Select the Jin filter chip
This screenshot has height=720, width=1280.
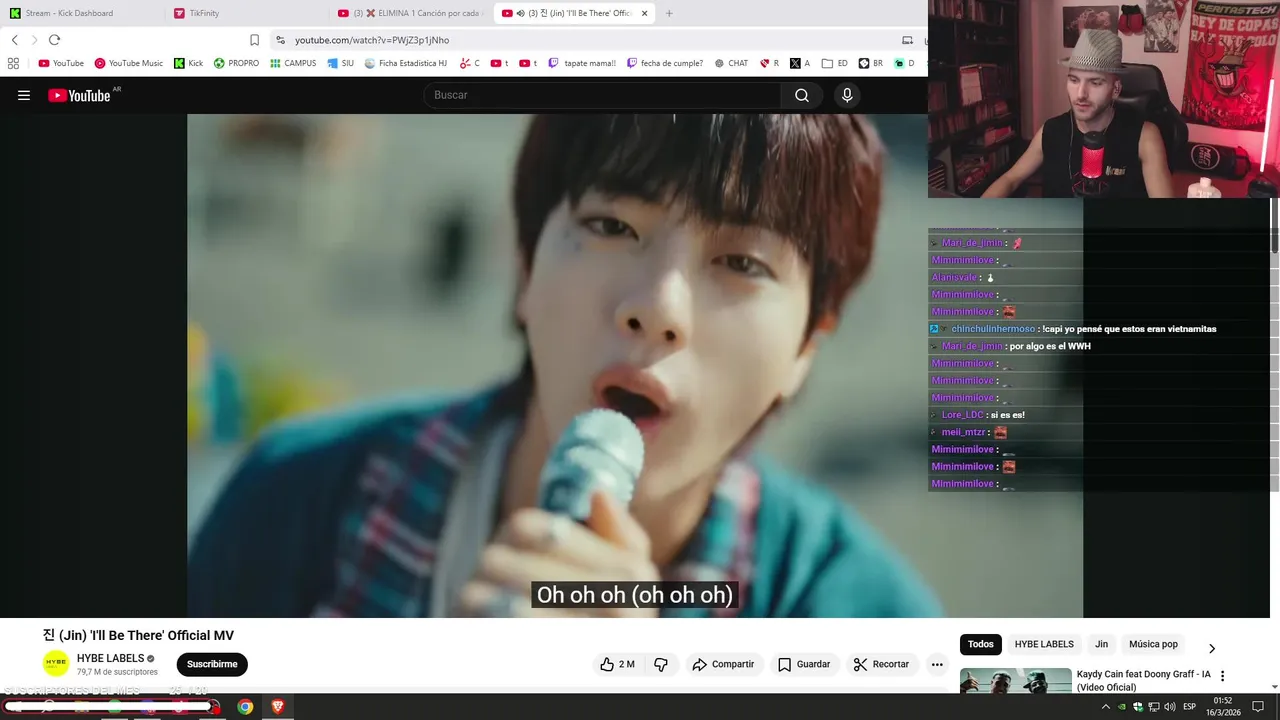(1101, 644)
